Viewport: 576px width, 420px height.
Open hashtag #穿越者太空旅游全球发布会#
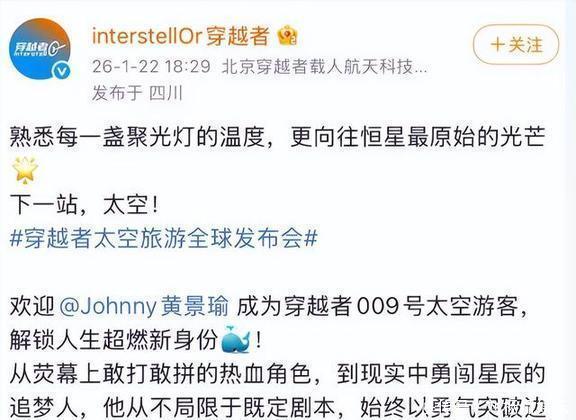(x=164, y=239)
